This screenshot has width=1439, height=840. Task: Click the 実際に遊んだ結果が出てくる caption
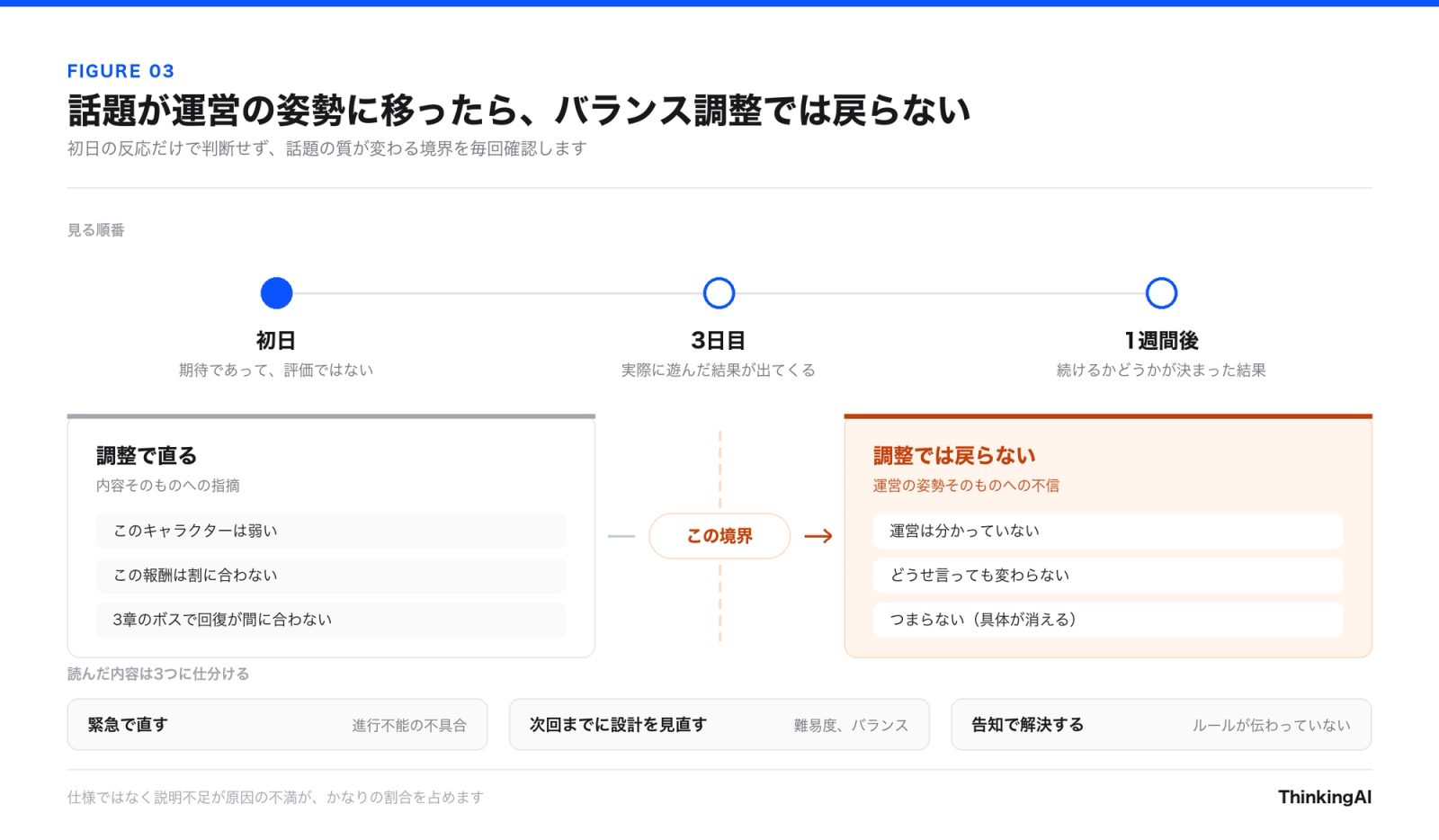(x=719, y=370)
